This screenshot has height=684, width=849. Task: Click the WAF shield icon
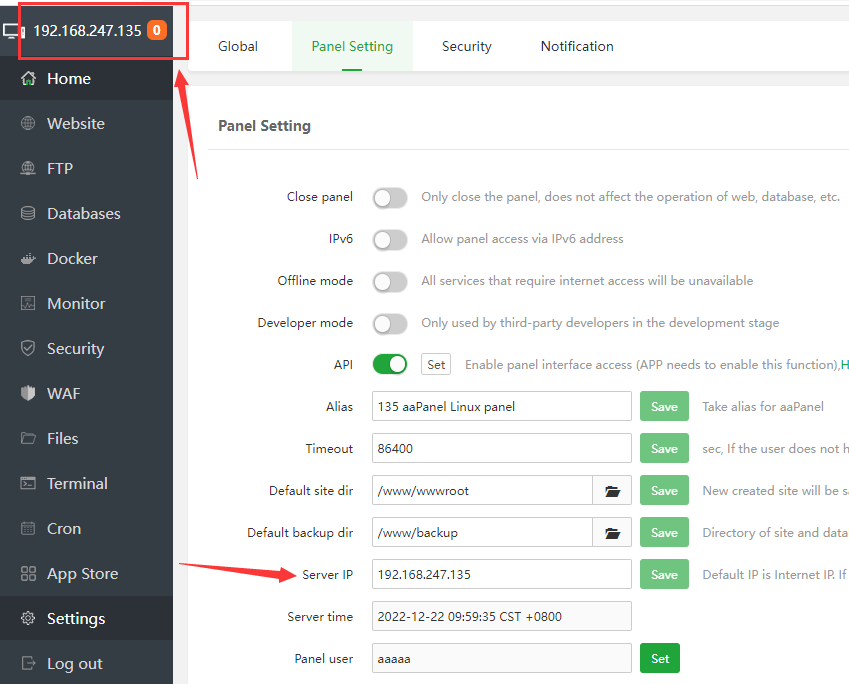(28, 394)
